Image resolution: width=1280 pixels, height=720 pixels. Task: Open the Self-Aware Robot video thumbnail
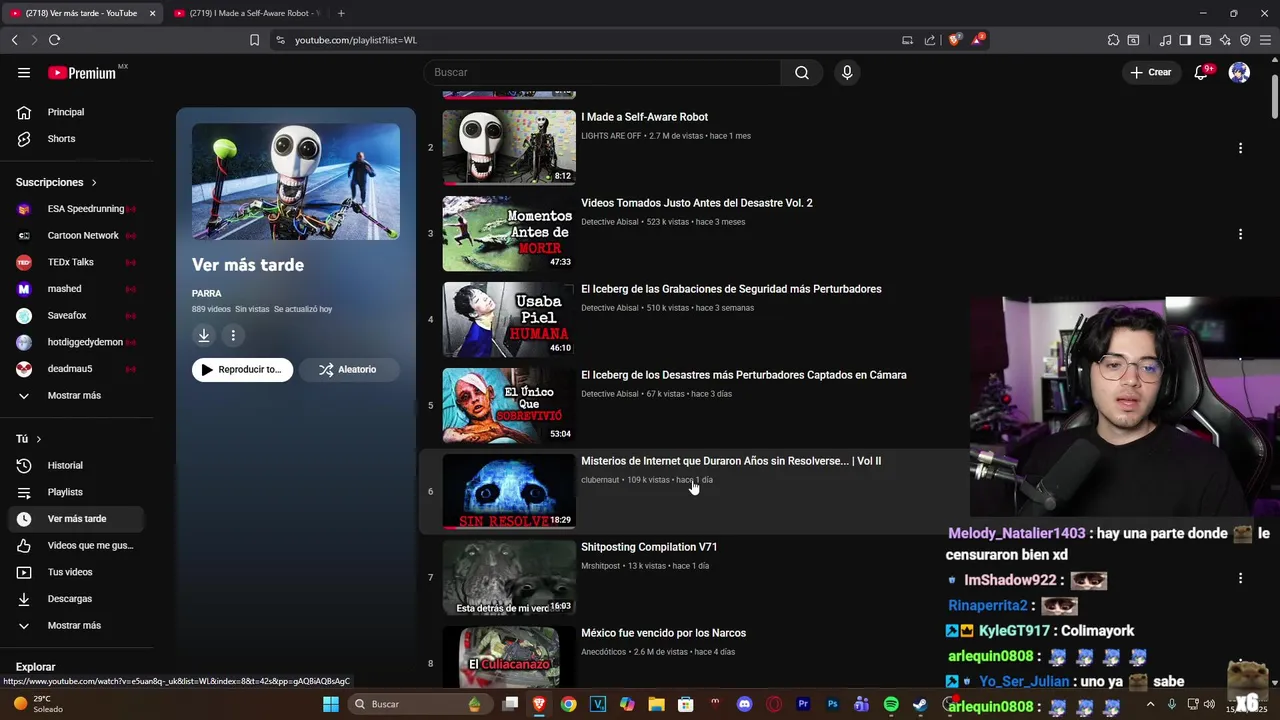509,148
